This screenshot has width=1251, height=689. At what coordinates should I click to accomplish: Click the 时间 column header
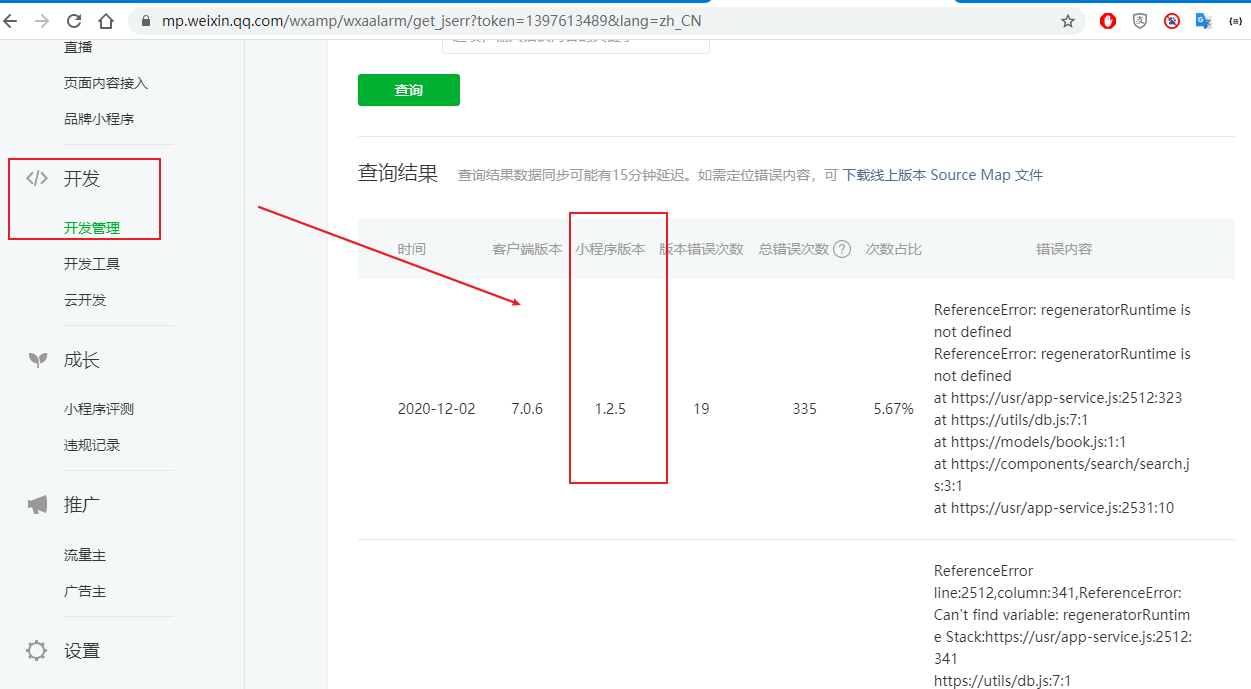tap(411, 249)
